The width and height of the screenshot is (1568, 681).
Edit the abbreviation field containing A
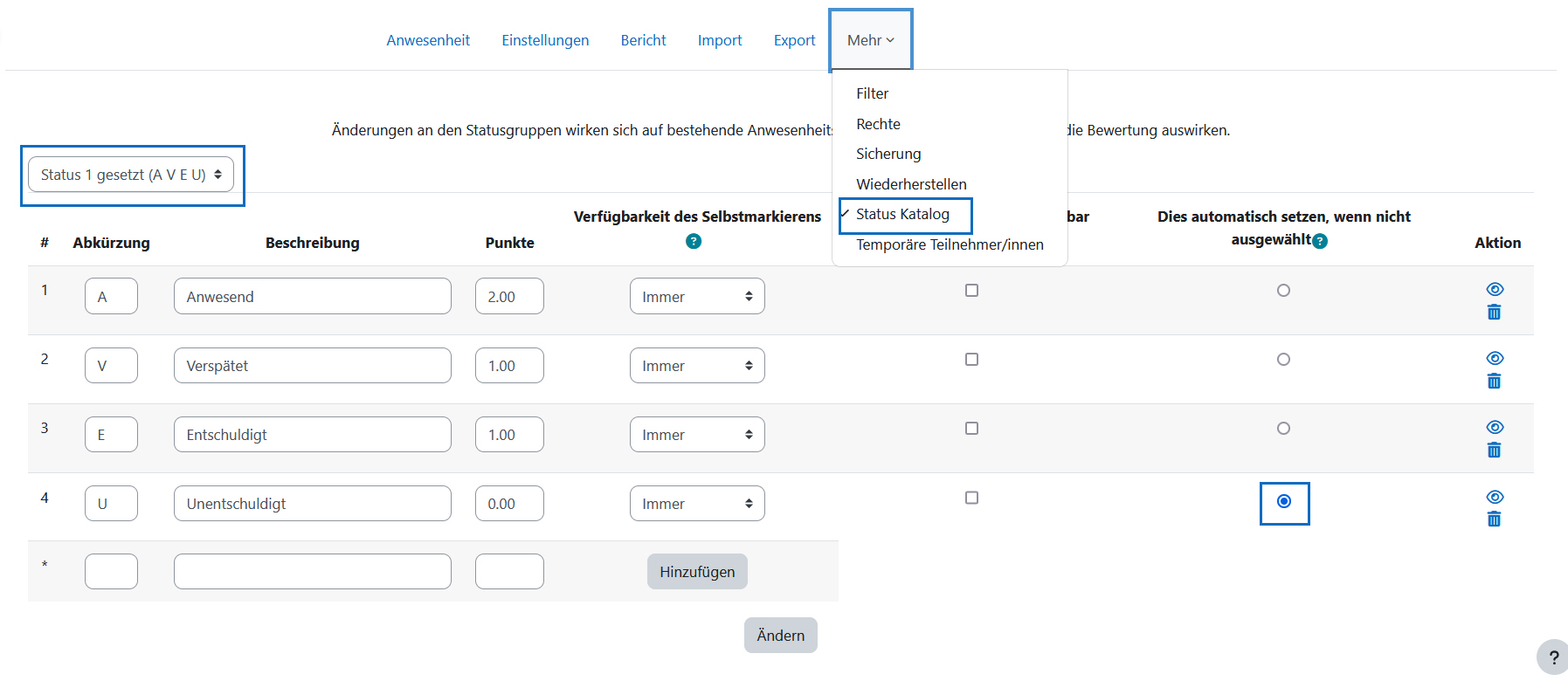pos(111,296)
